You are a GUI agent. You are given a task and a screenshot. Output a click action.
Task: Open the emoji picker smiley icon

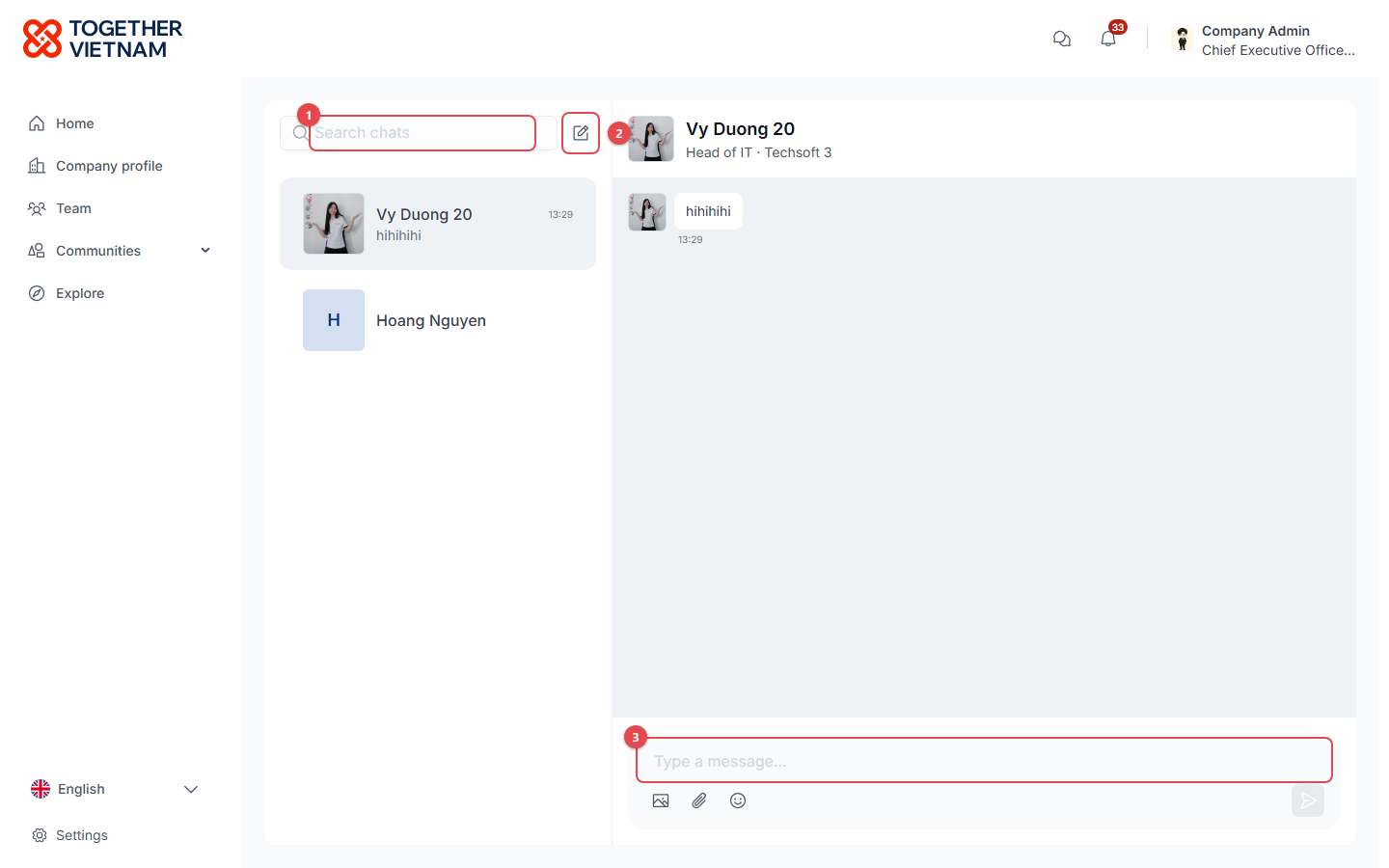coord(738,800)
